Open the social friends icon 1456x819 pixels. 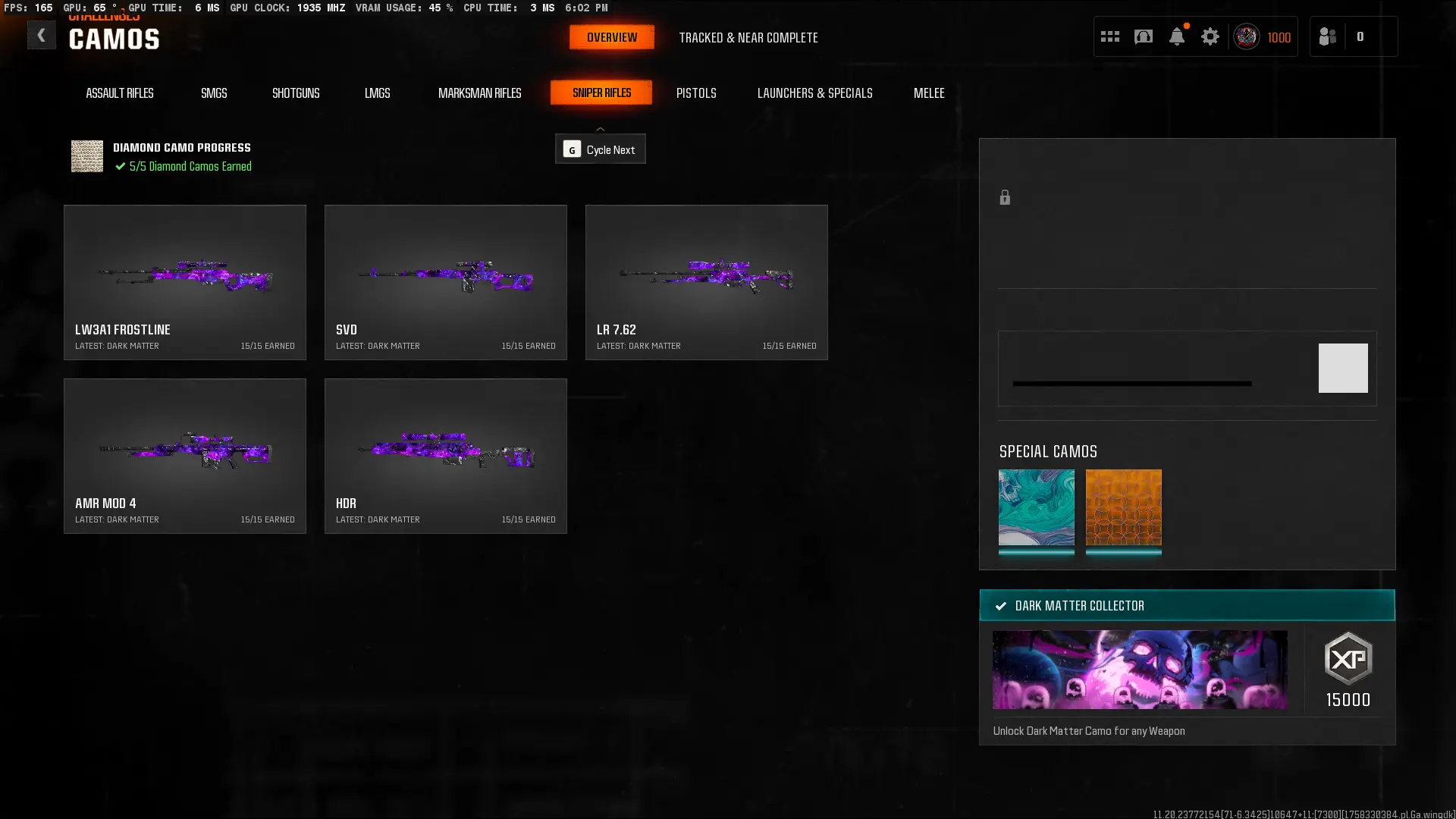click(x=1327, y=36)
